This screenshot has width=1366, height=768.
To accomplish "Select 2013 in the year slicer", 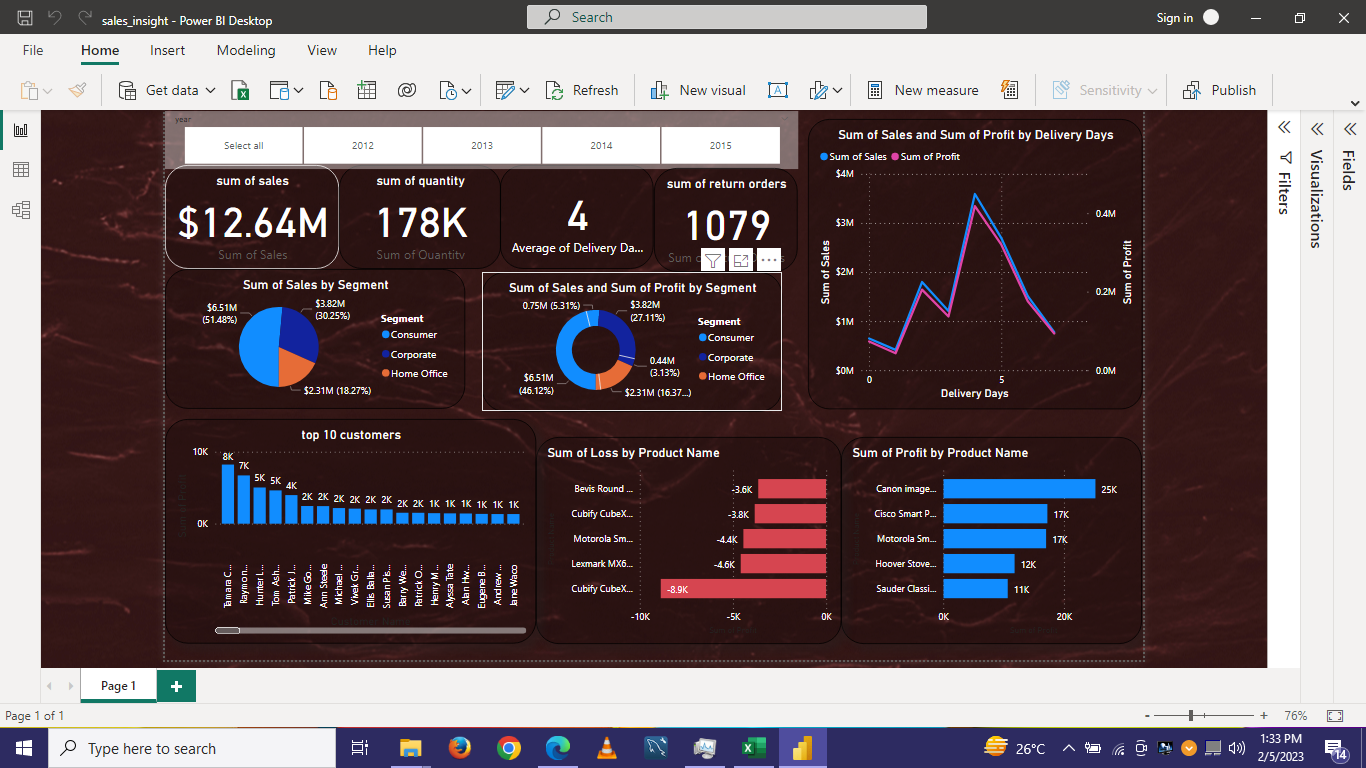I will point(481,145).
